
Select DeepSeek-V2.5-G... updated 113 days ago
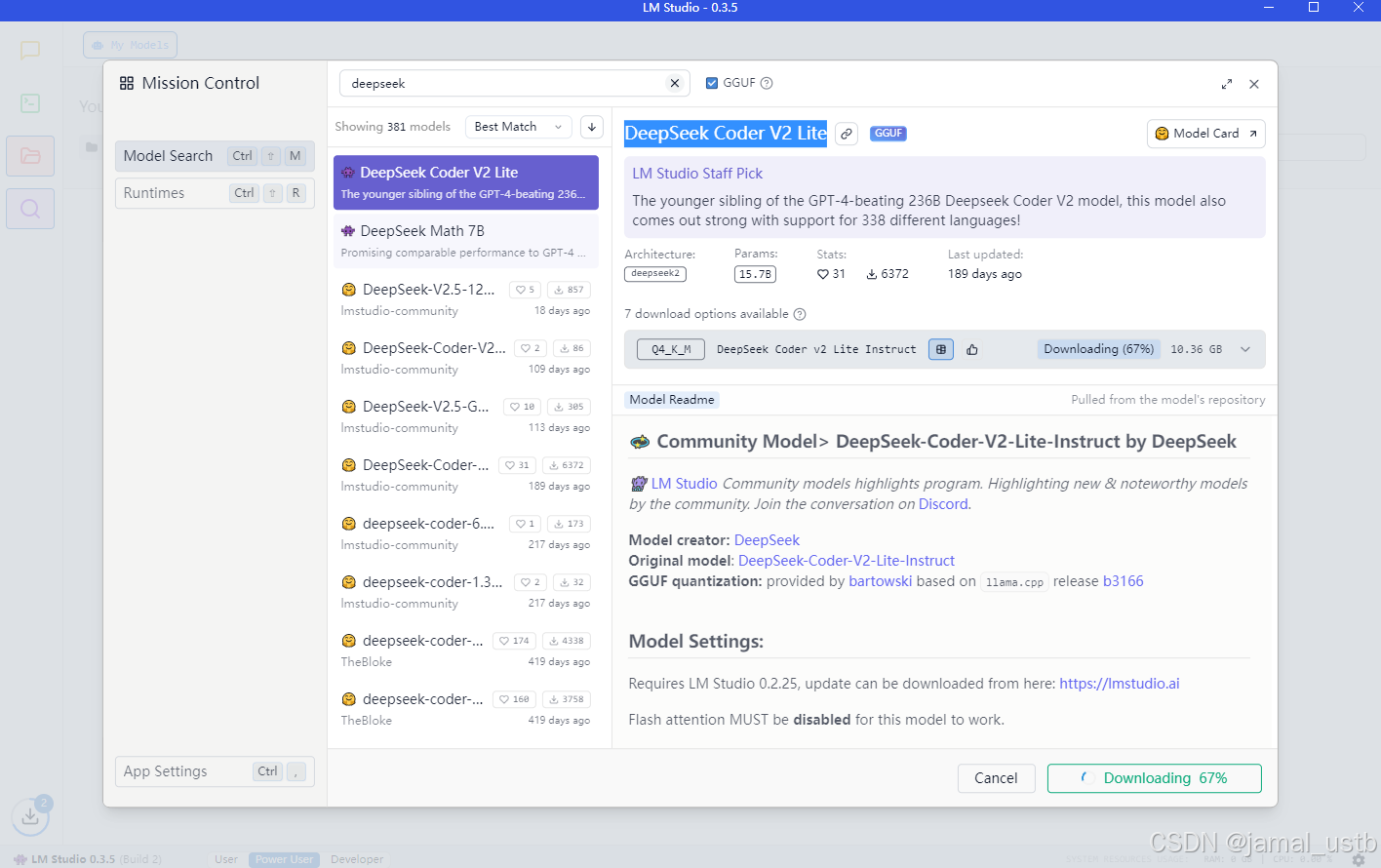pyautogui.click(x=466, y=416)
